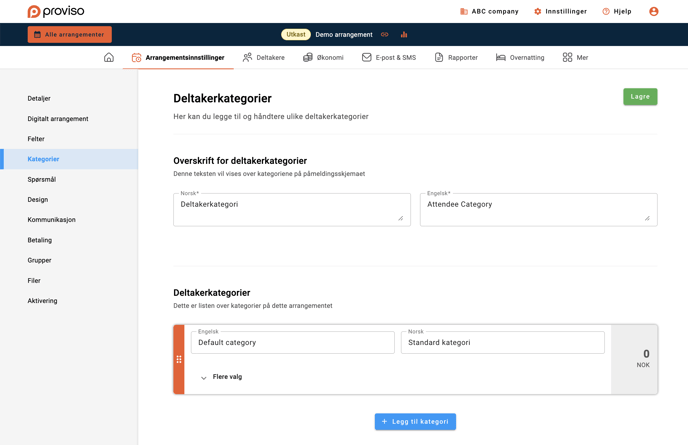Viewport: 688px width, 445px height.
Task: Open Innstillinger gear settings
Action: coord(560,11)
